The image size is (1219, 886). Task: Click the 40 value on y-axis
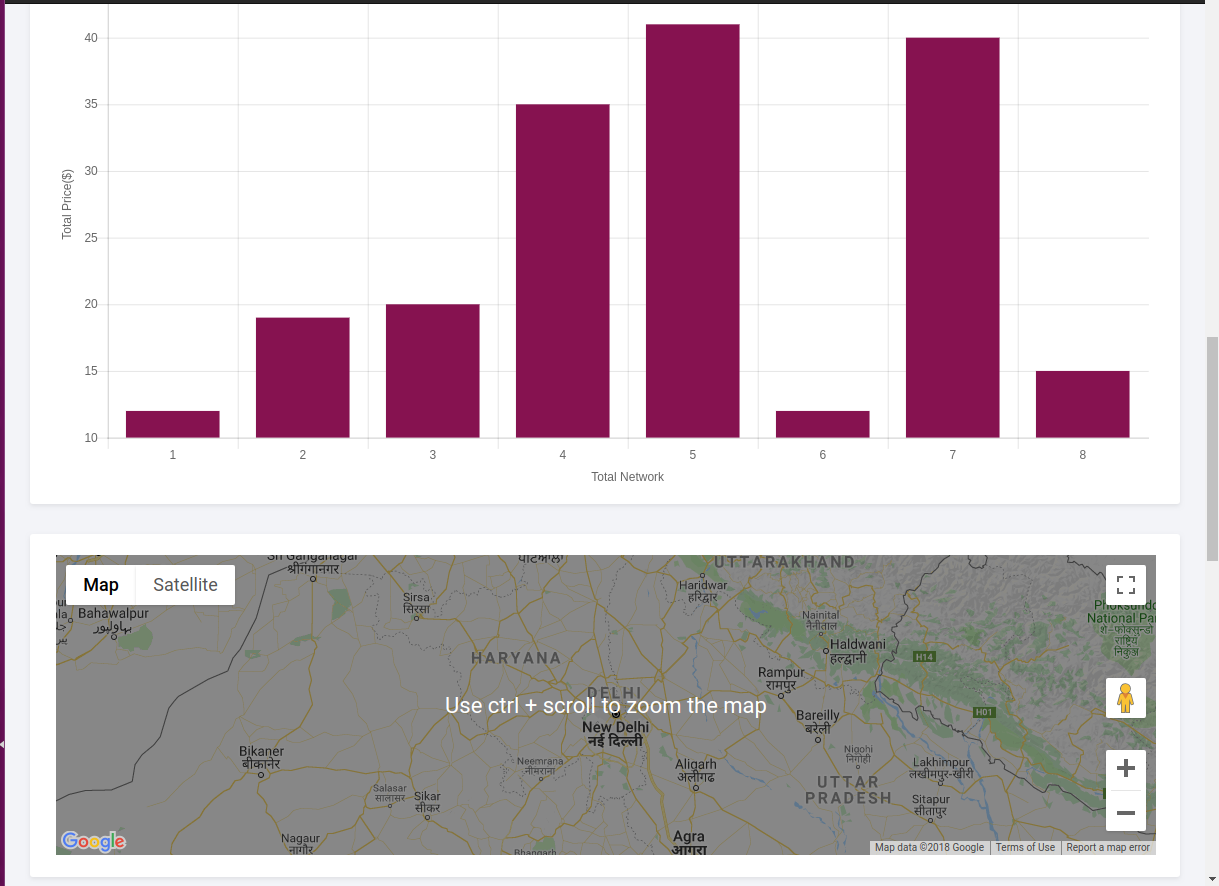(91, 38)
